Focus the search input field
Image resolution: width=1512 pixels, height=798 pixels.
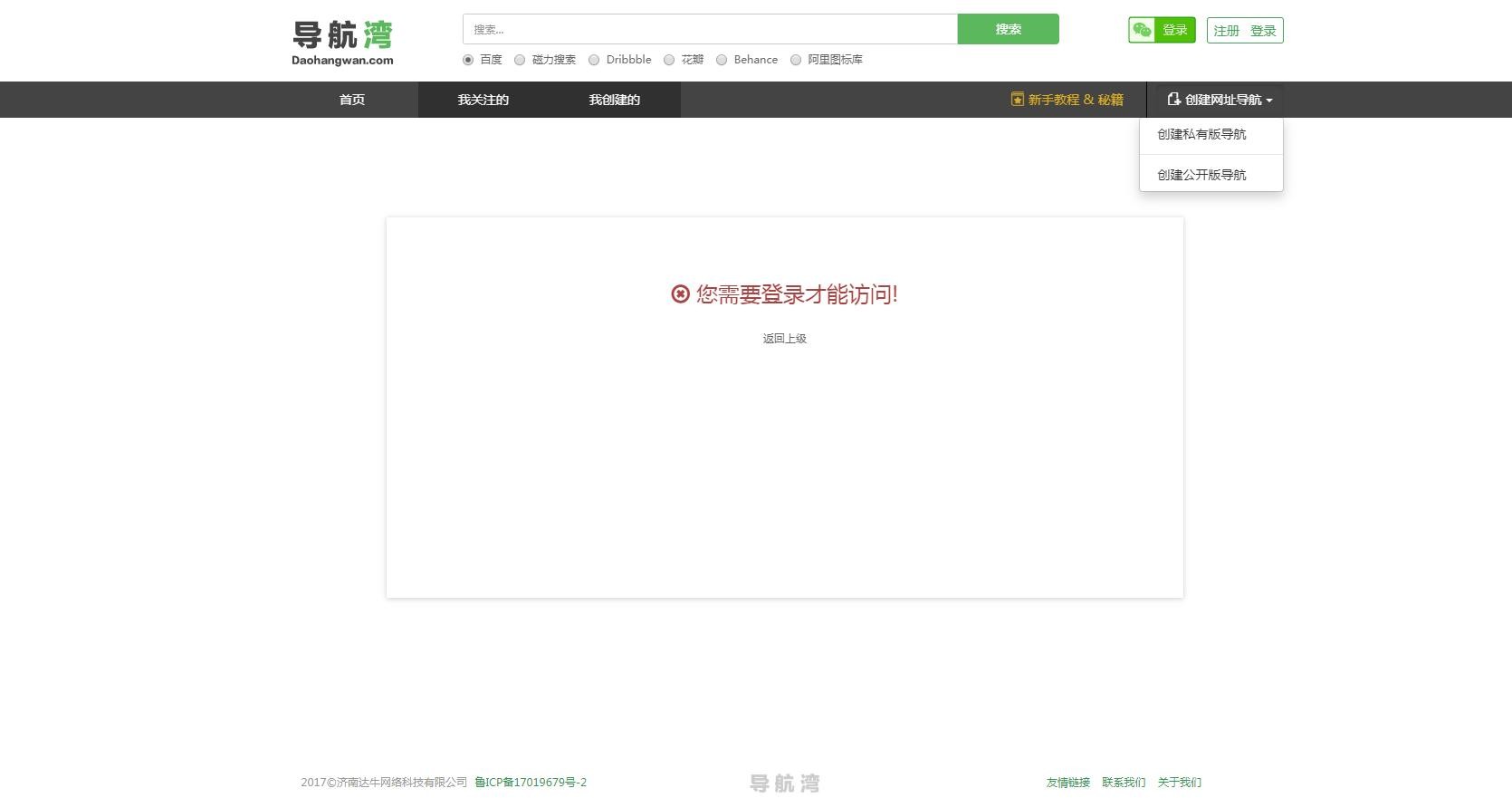(710, 29)
